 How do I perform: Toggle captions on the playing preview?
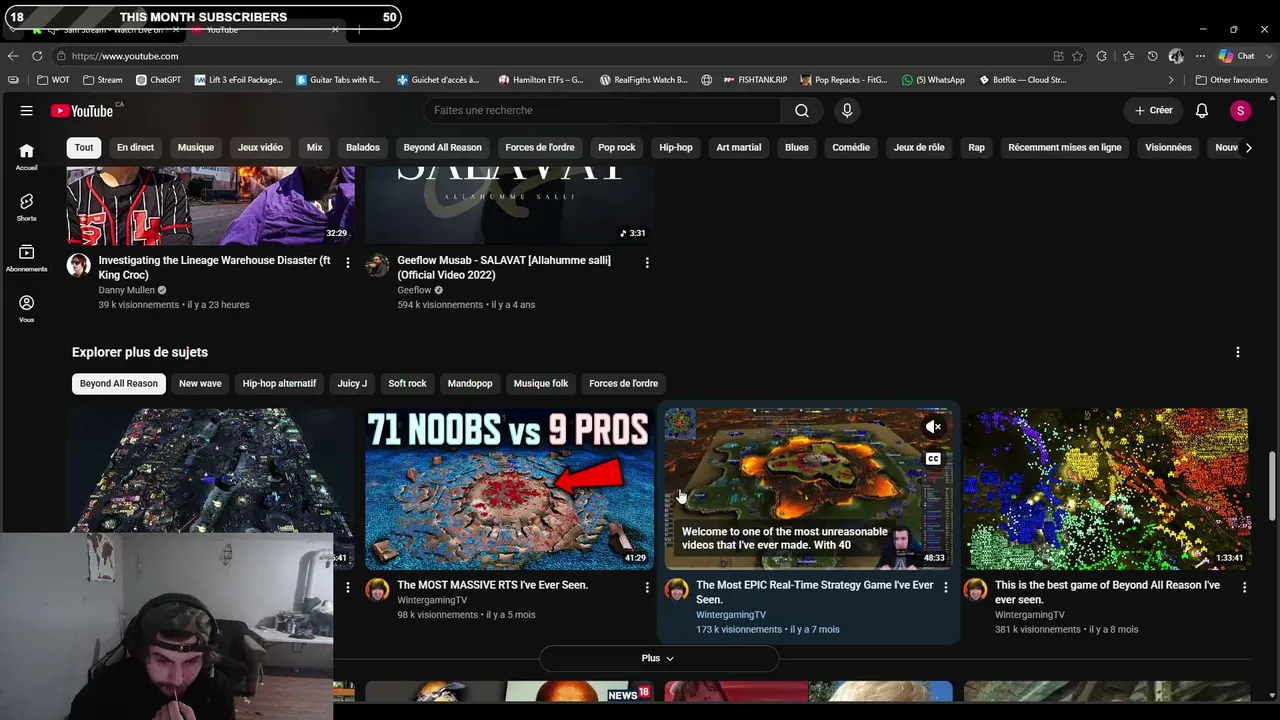933,459
